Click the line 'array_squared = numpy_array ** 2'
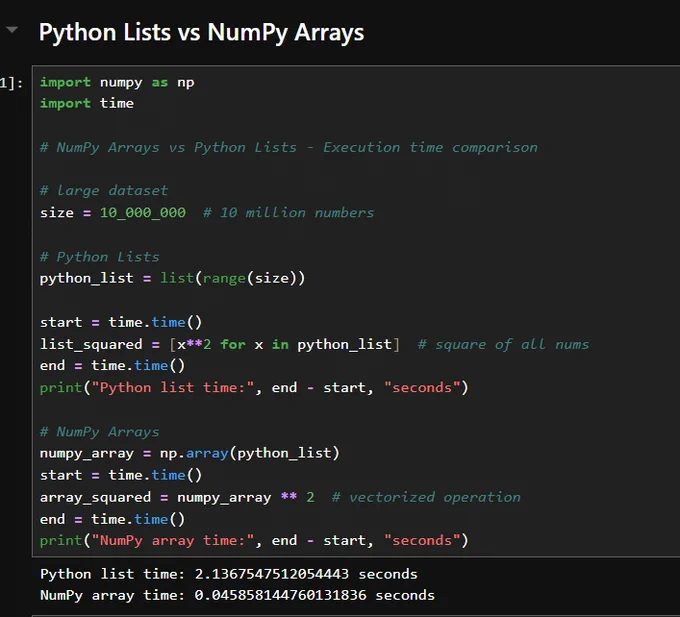Image resolution: width=680 pixels, height=617 pixels. [177, 497]
